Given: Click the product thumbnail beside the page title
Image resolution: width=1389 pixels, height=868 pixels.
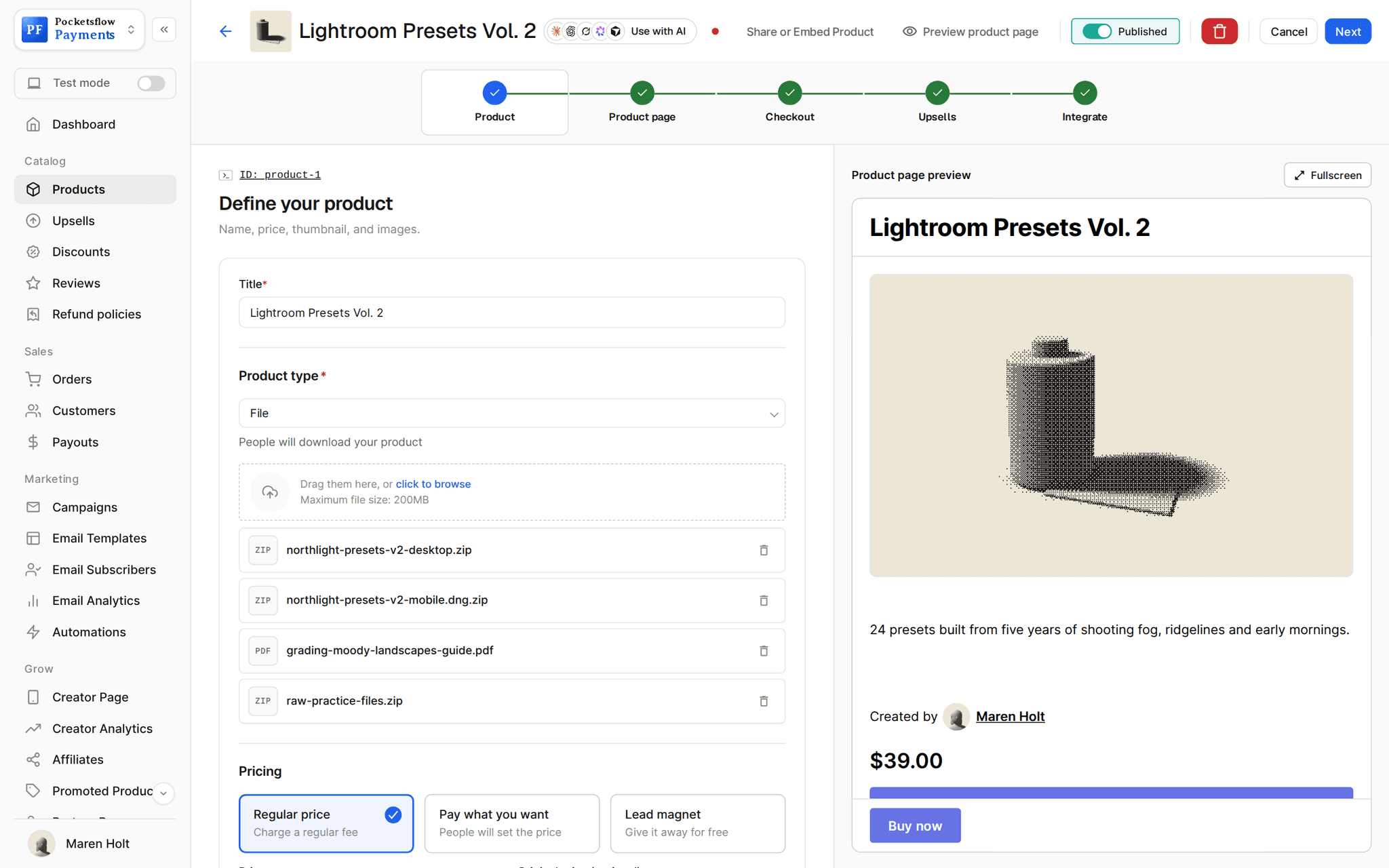Looking at the screenshot, I should 271,31.
